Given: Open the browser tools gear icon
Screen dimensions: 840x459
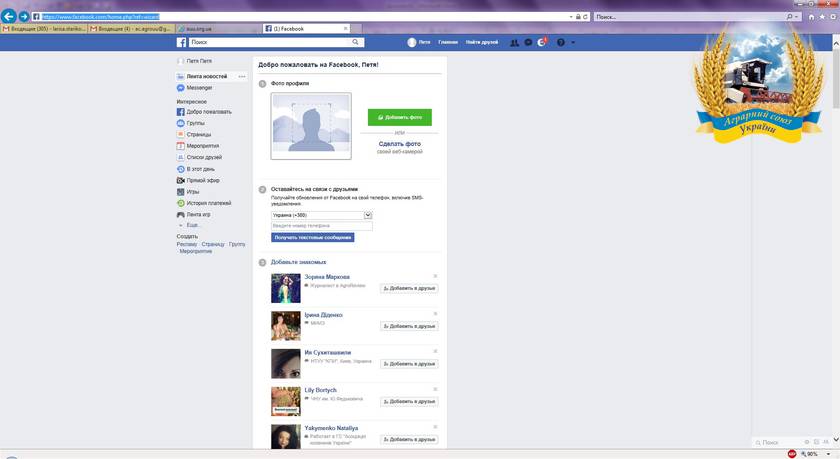Looking at the screenshot, I should coord(832,17).
